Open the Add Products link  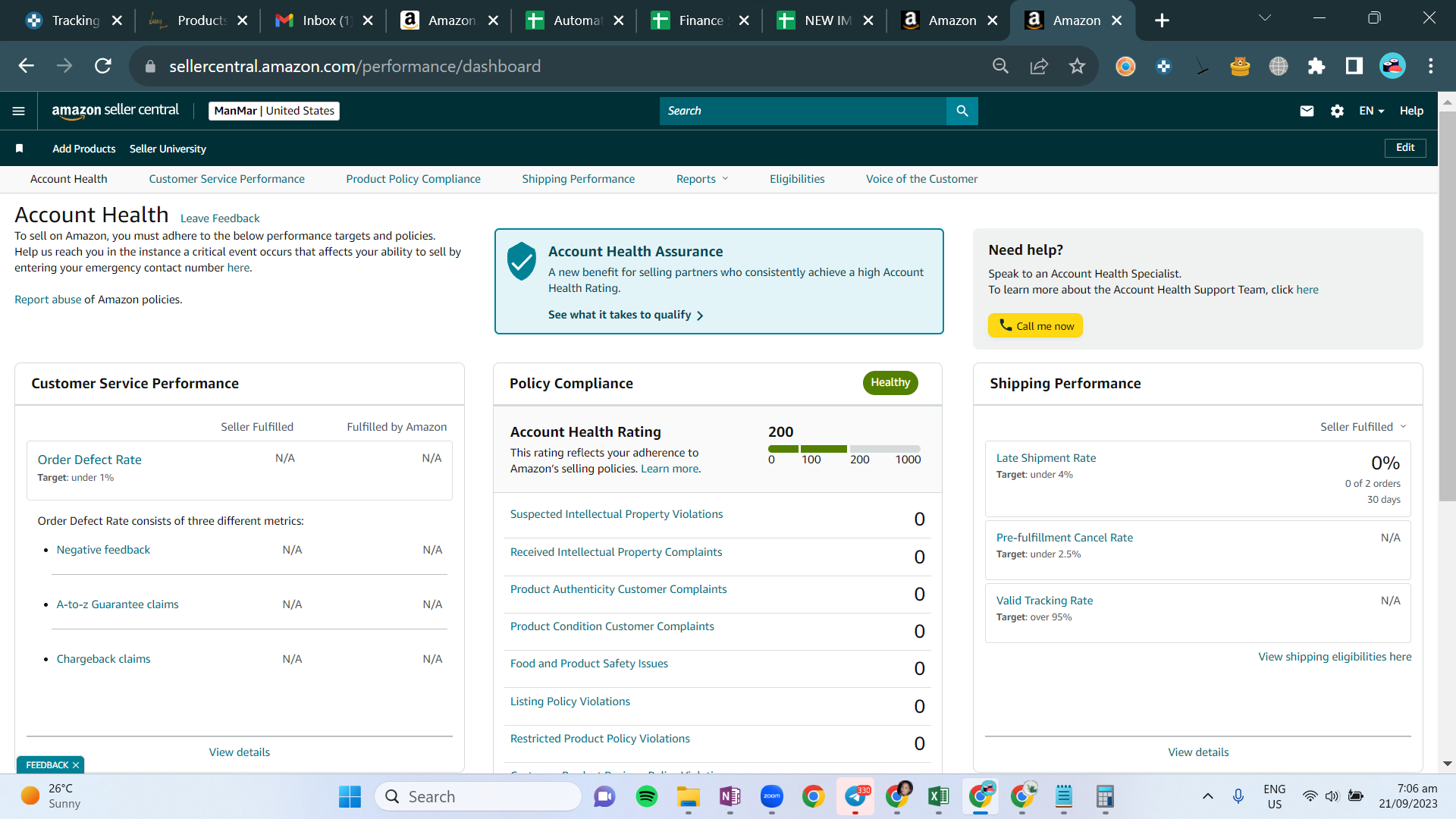84,149
